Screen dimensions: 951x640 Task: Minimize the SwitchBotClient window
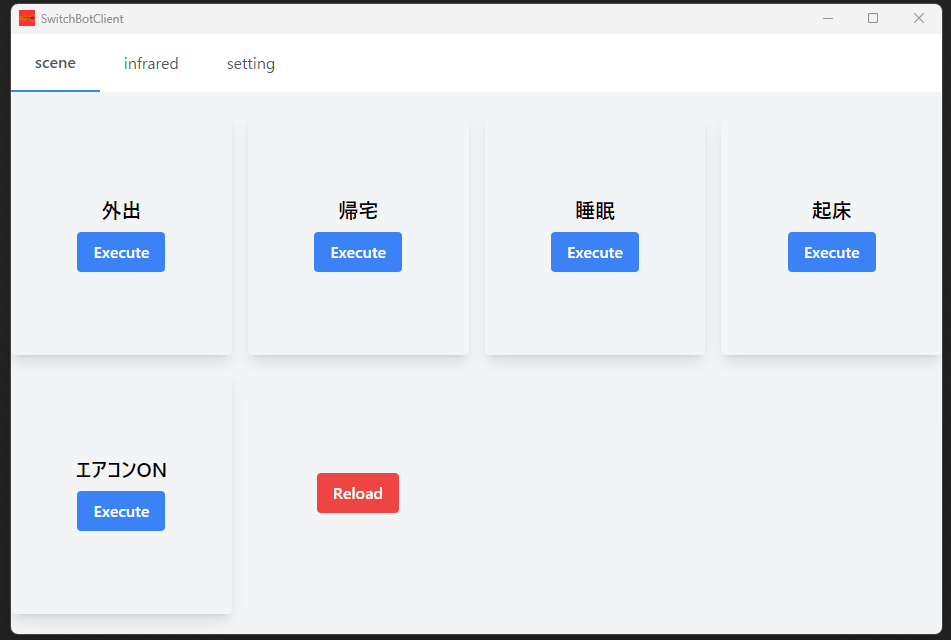(x=826, y=17)
